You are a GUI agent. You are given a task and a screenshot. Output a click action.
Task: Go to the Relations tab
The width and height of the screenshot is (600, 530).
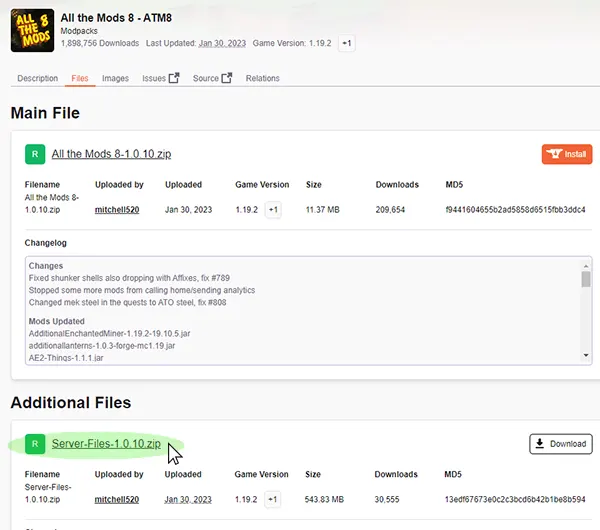[x=262, y=78]
